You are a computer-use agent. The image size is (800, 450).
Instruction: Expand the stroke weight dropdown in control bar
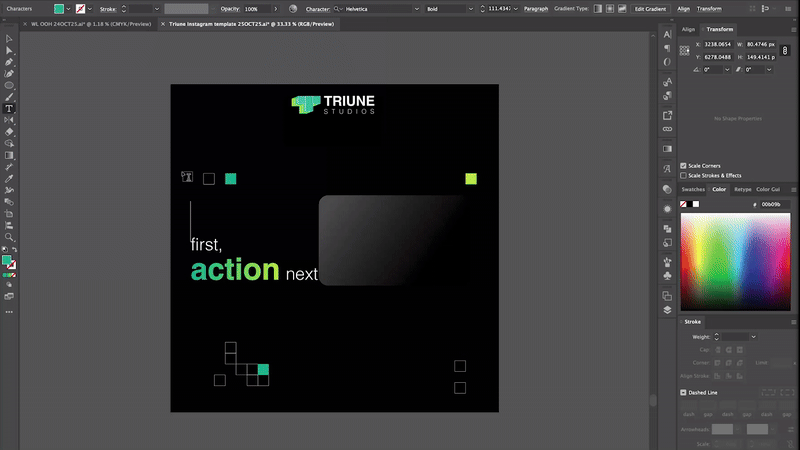[x=157, y=9]
